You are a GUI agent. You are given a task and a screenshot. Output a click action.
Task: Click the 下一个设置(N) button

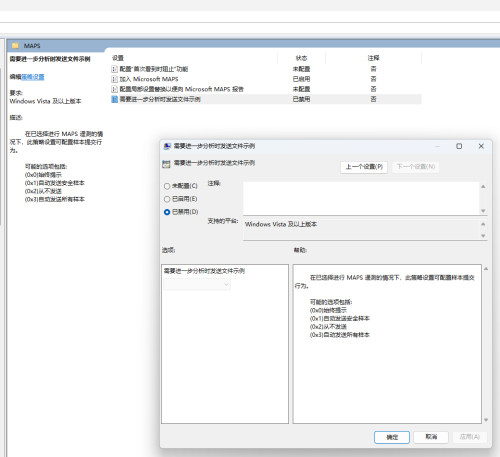[x=416, y=167]
